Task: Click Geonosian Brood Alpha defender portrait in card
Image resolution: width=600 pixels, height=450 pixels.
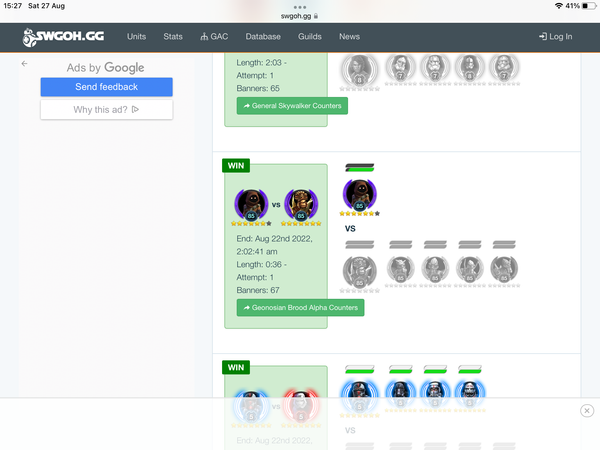Action: point(301,204)
